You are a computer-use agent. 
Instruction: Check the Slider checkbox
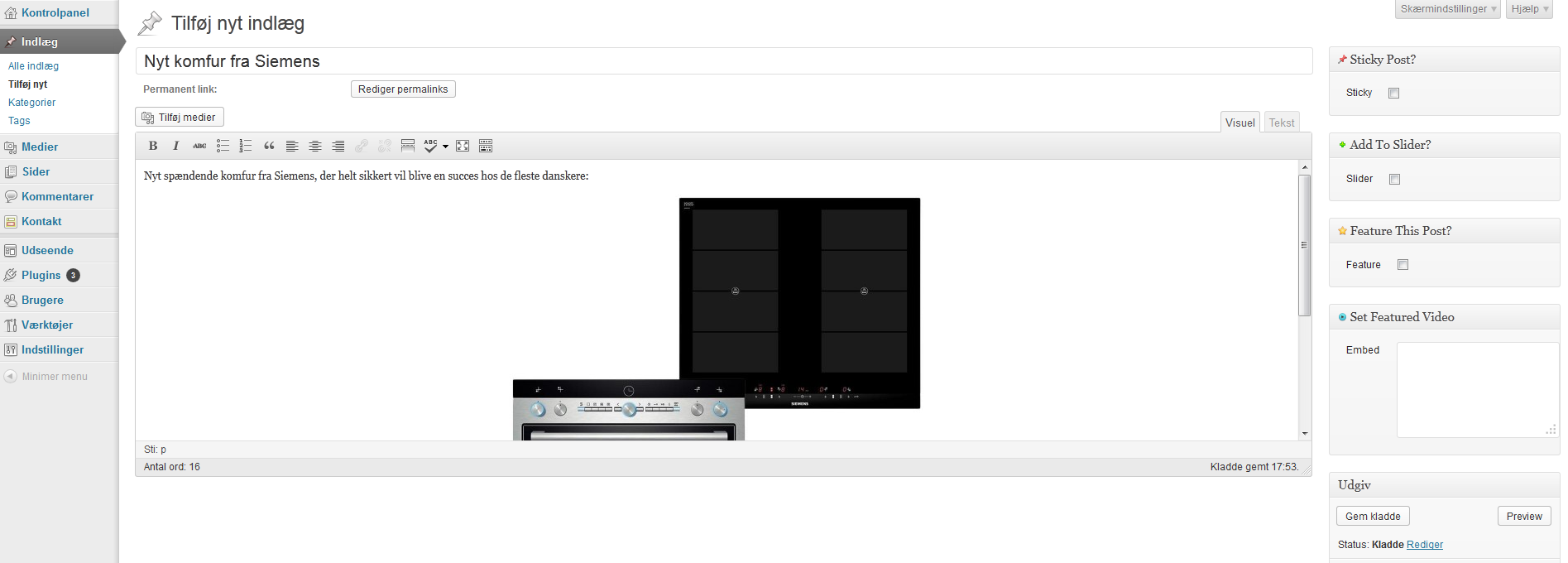(x=1394, y=179)
